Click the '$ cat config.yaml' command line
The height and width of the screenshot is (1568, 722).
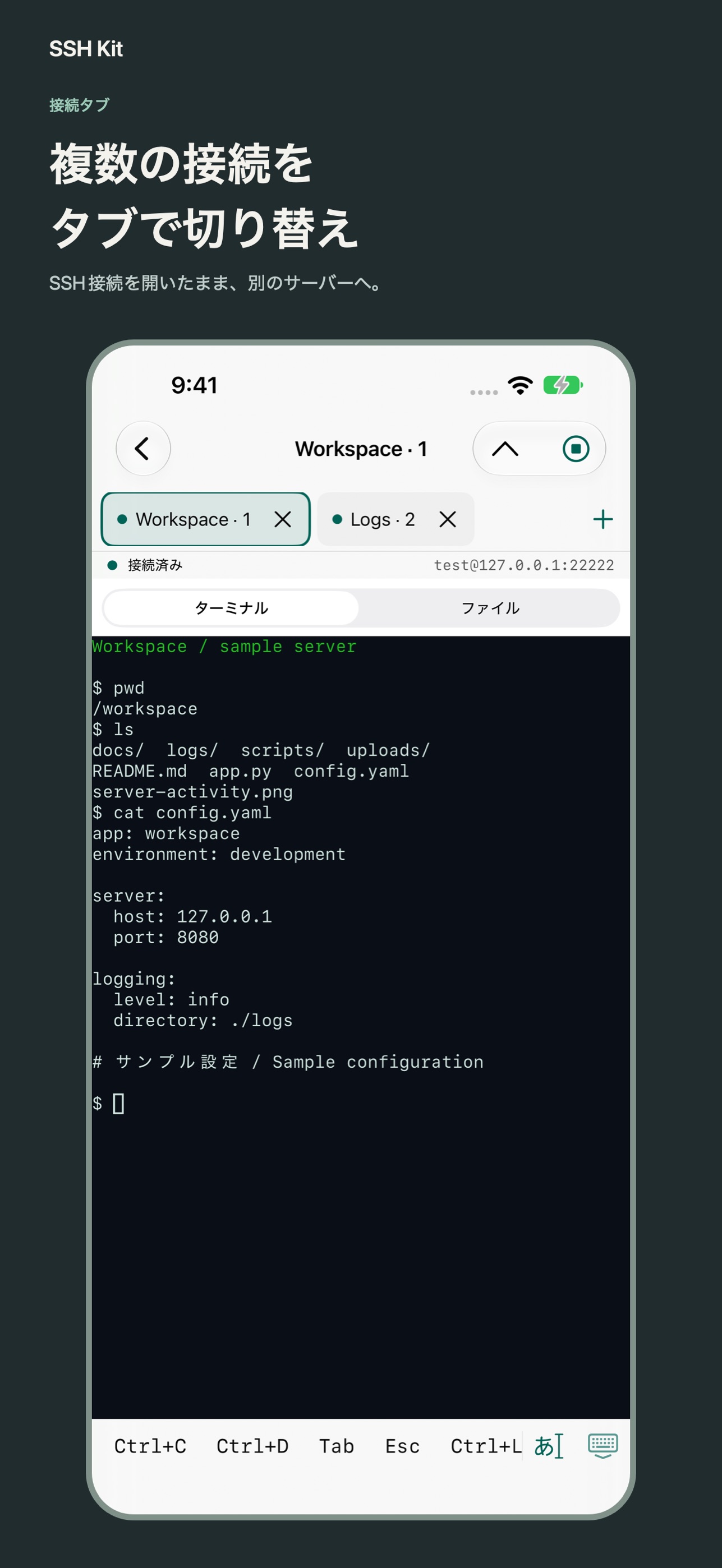pyautogui.click(x=181, y=812)
